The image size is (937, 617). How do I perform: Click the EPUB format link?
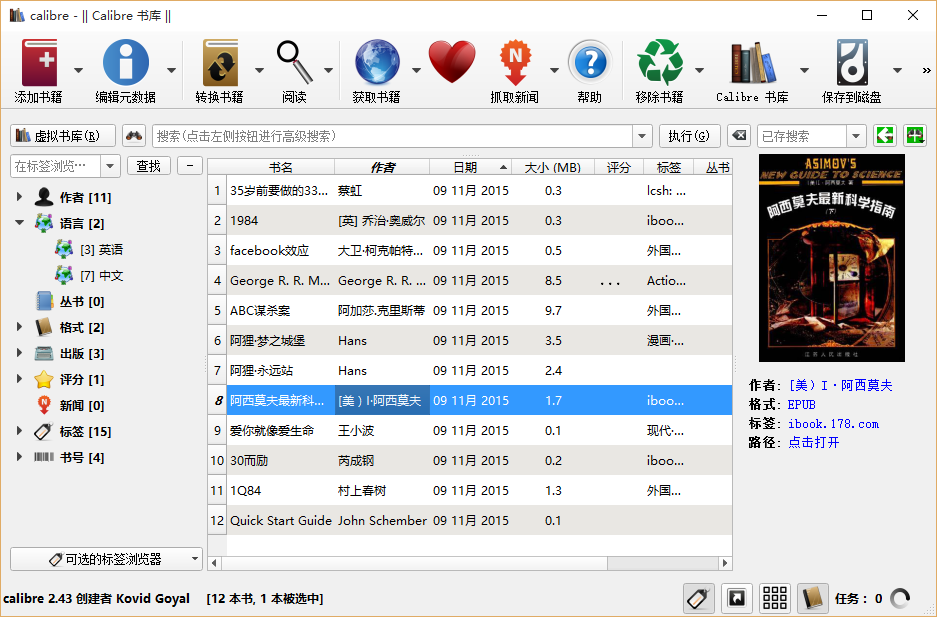tap(802, 405)
